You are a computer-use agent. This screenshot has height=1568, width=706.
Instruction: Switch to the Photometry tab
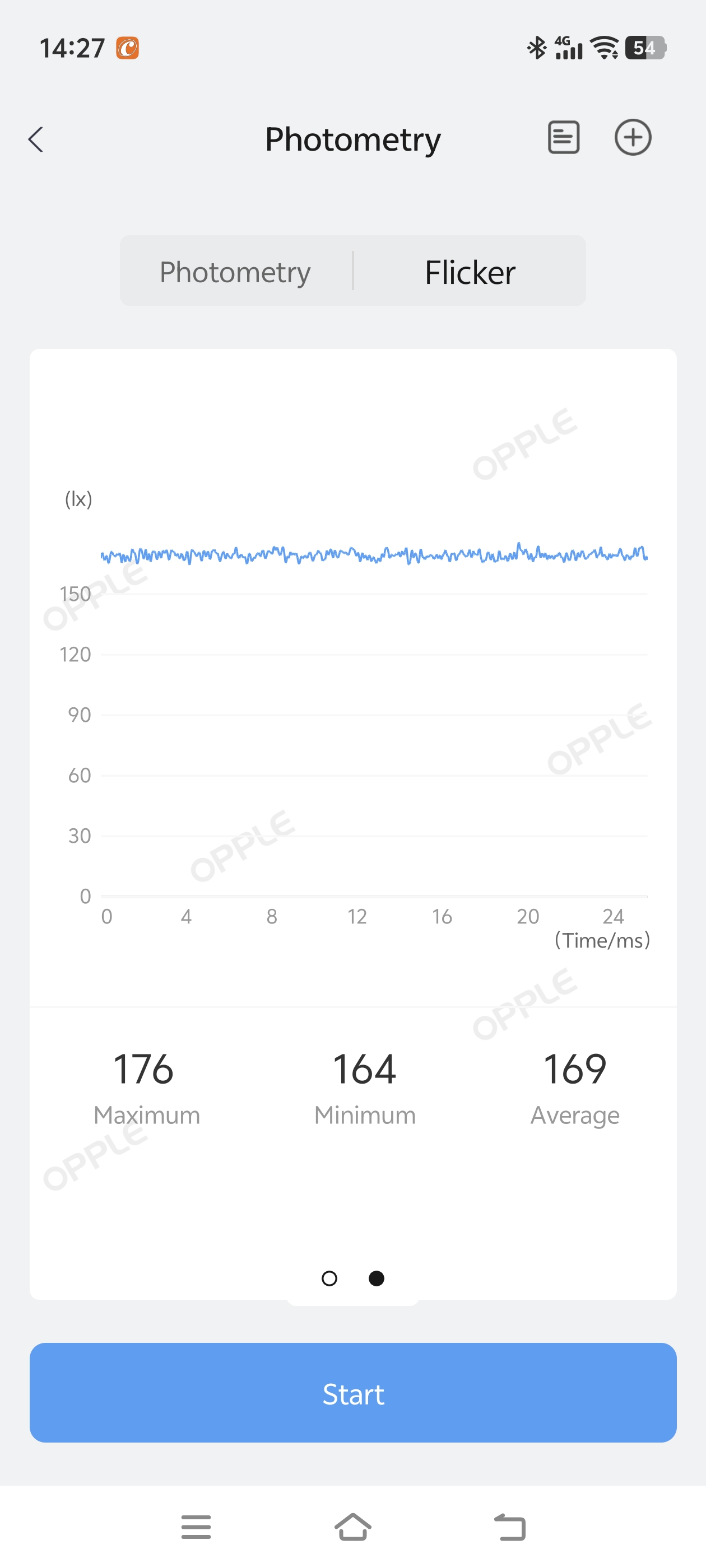tap(235, 272)
